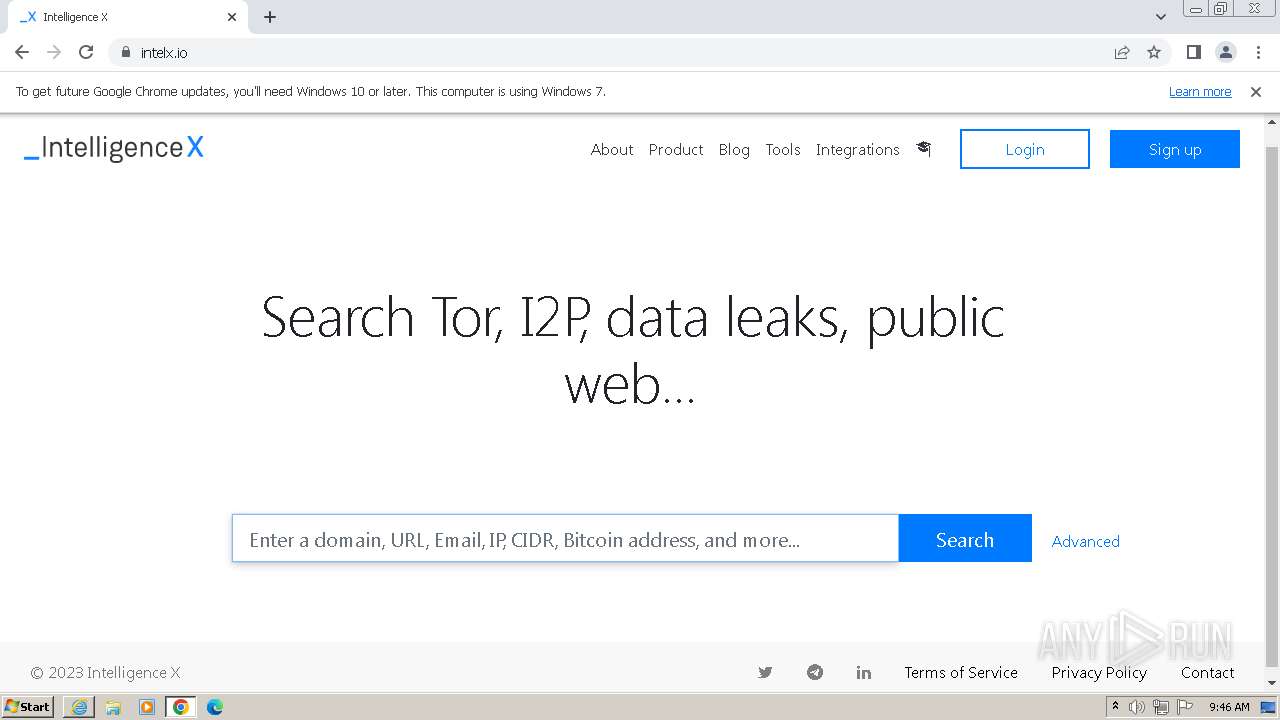Close the Intelligence X tab
The width and height of the screenshot is (1280, 720).
click(232, 17)
